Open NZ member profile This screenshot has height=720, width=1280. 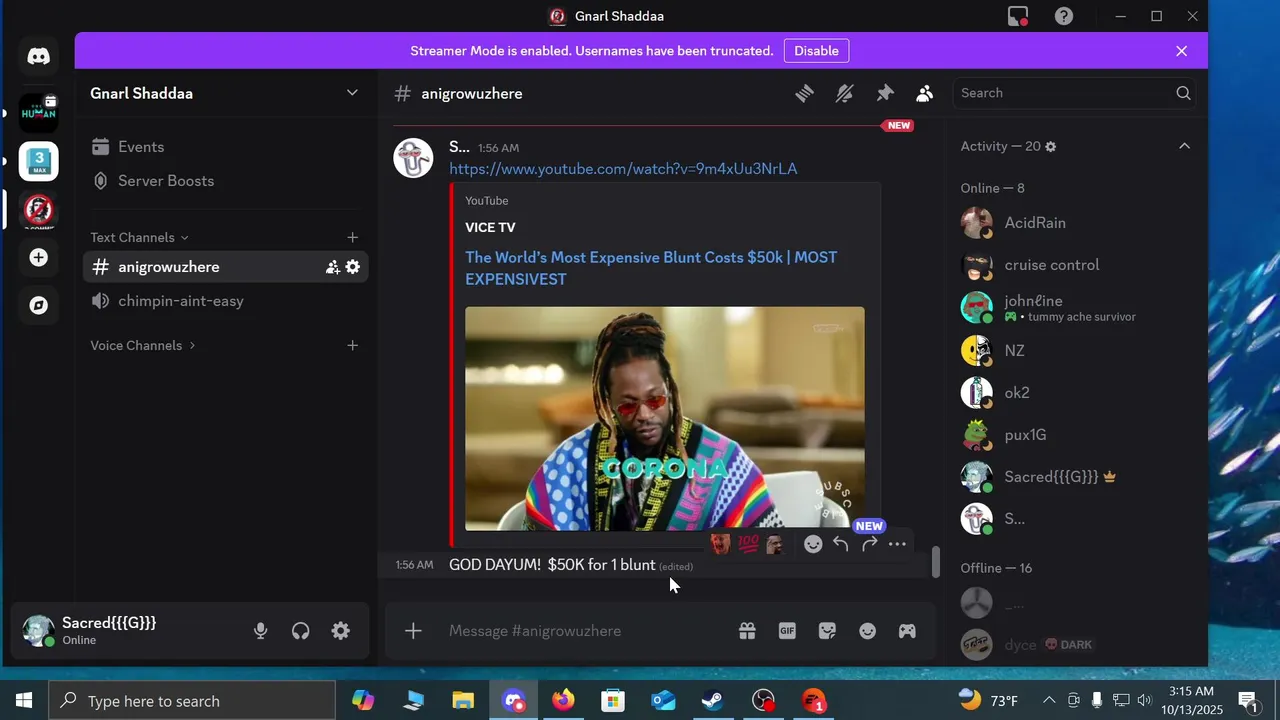1076,351
